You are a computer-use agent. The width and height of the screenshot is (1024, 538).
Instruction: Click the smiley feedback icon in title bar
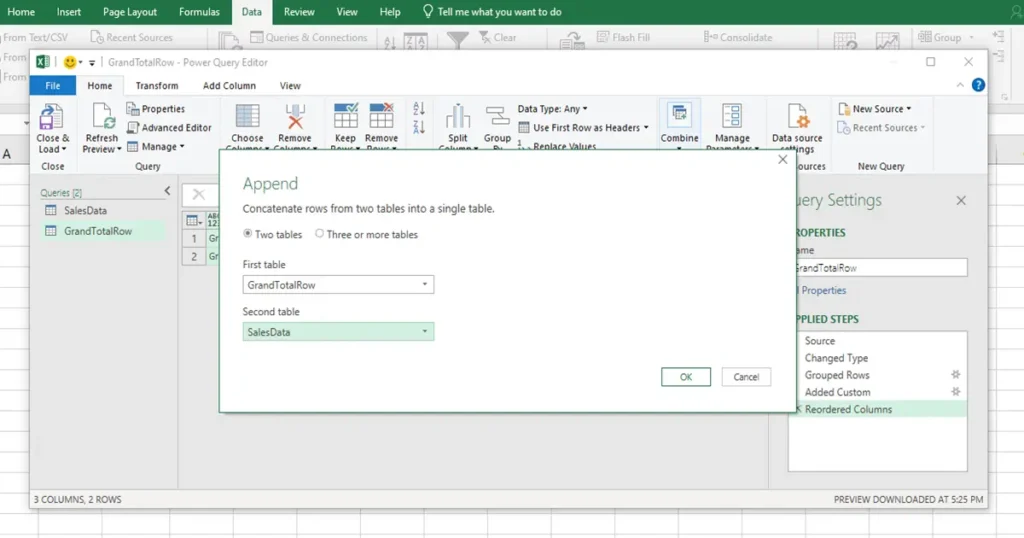[70, 63]
